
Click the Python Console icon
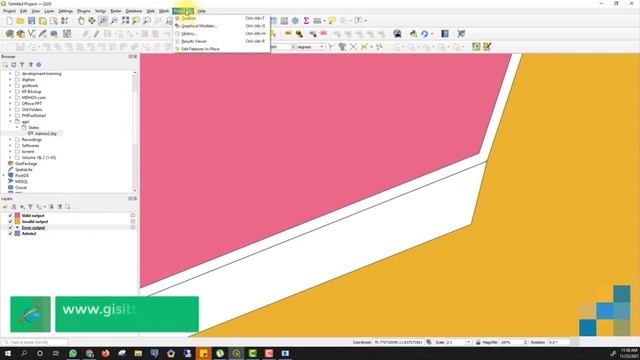(413, 34)
